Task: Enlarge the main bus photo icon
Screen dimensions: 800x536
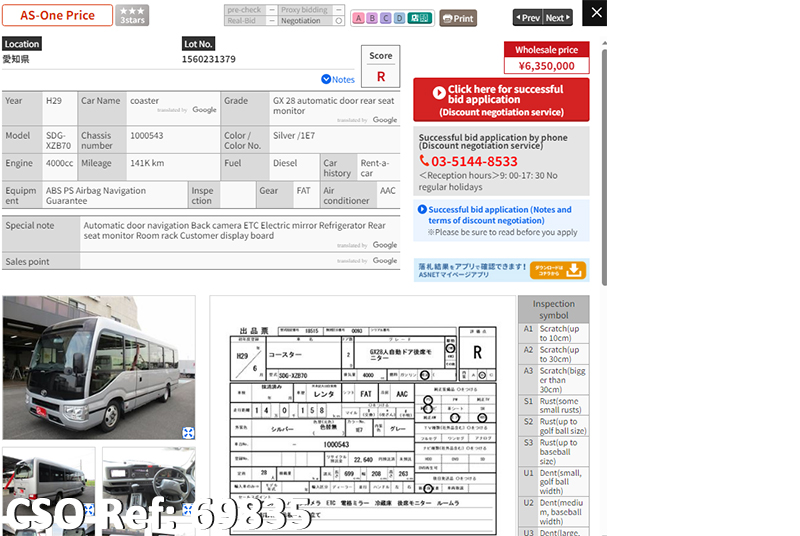Action: pos(188,433)
